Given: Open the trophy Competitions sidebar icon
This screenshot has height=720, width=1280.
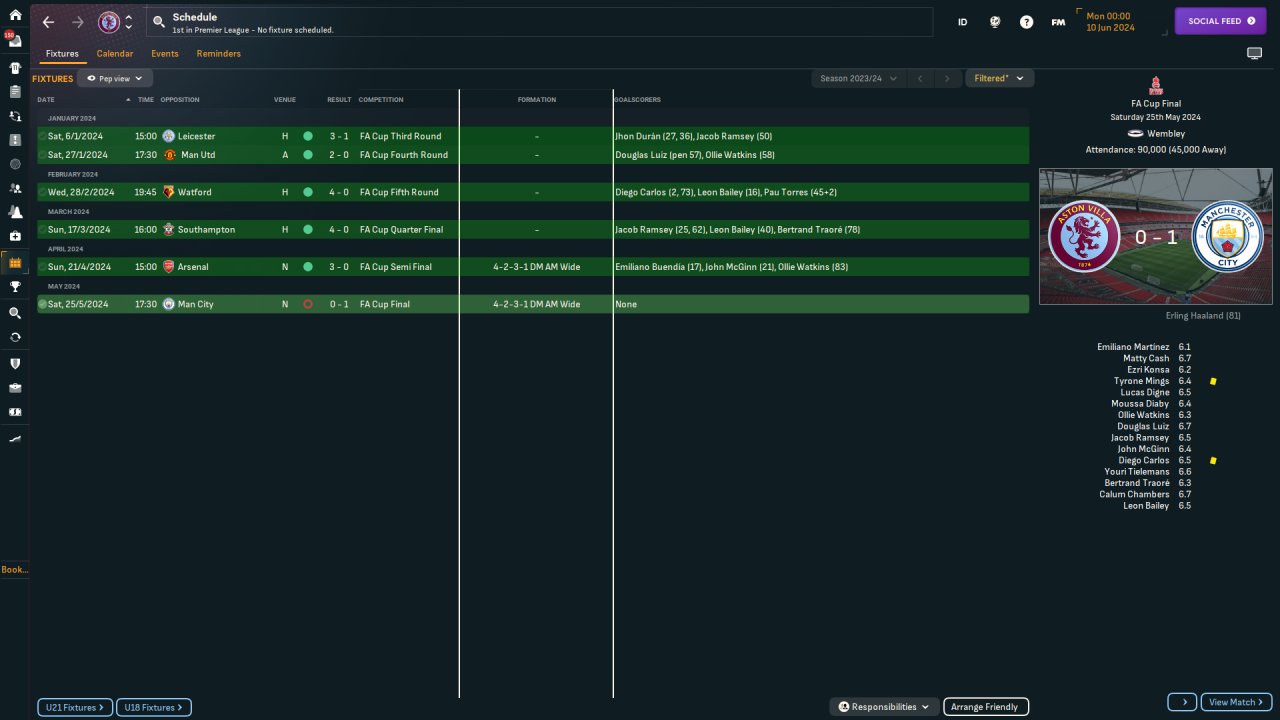Looking at the screenshot, I should pyautogui.click(x=15, y=286).
